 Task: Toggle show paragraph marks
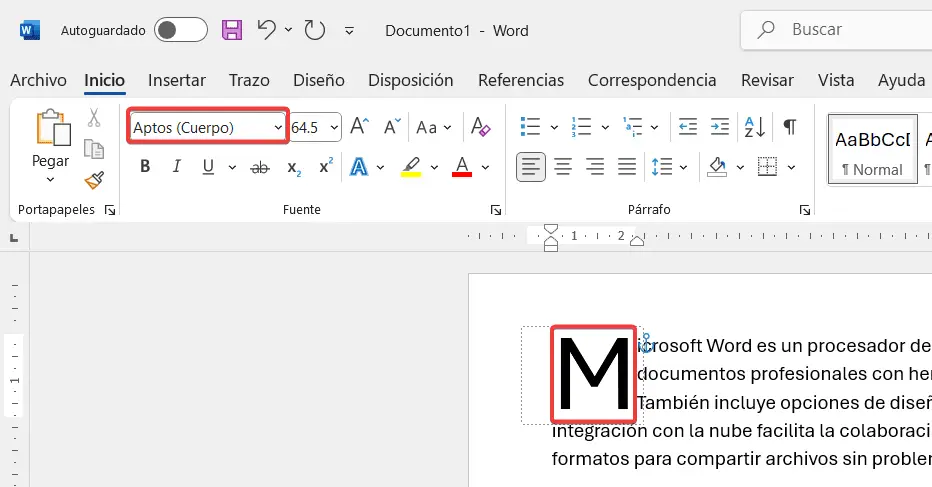(789, 127)
